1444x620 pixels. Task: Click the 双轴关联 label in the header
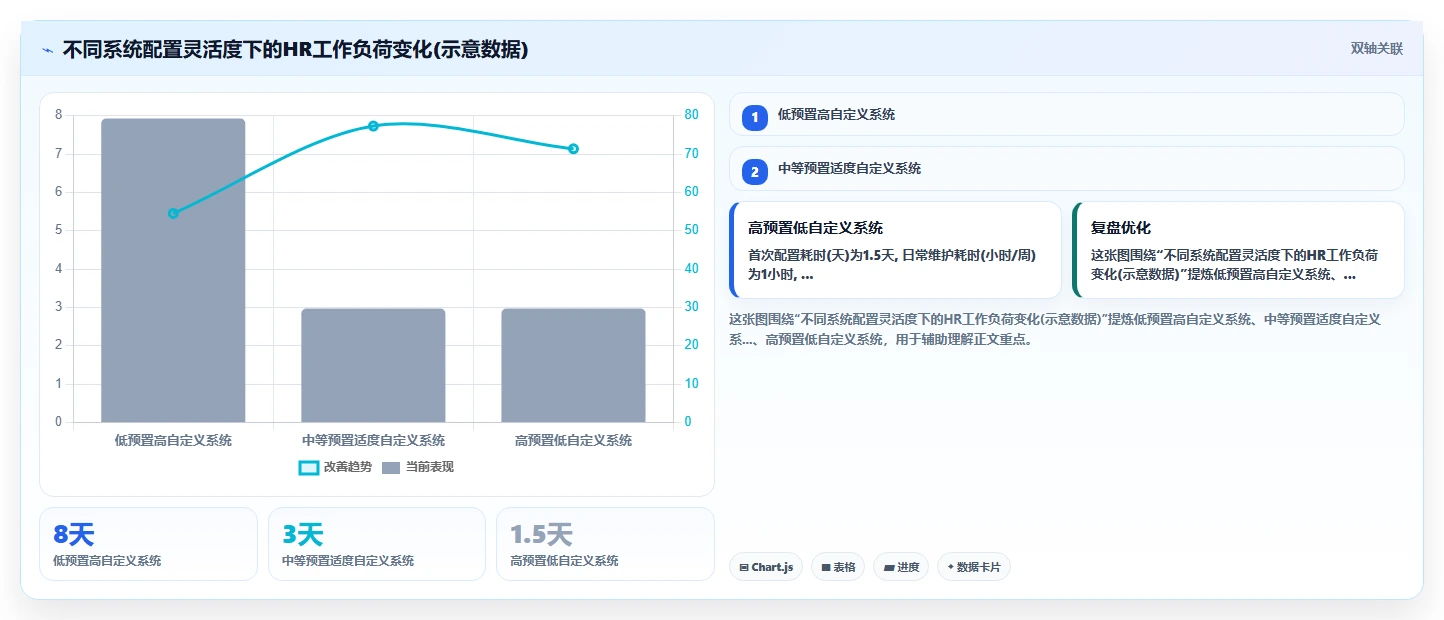[x=1377, y=48]
